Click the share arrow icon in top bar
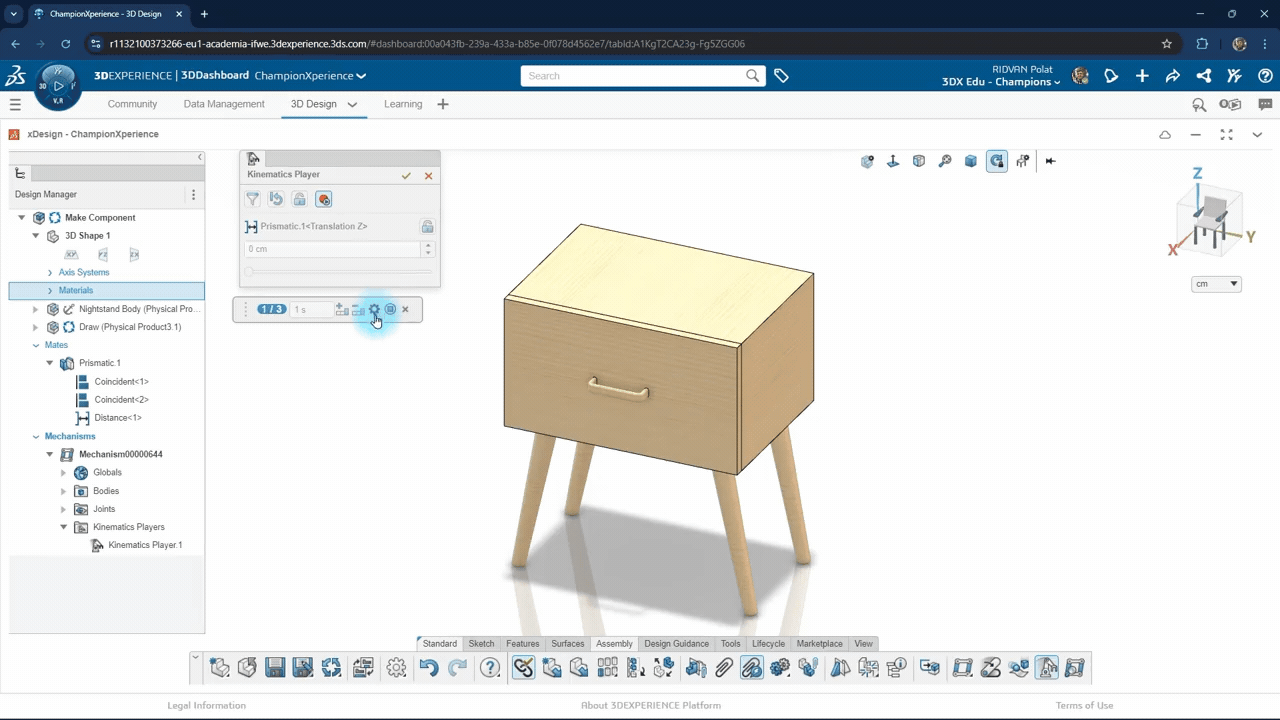This screenshot has width=1280, height=720. point(1173,76)
